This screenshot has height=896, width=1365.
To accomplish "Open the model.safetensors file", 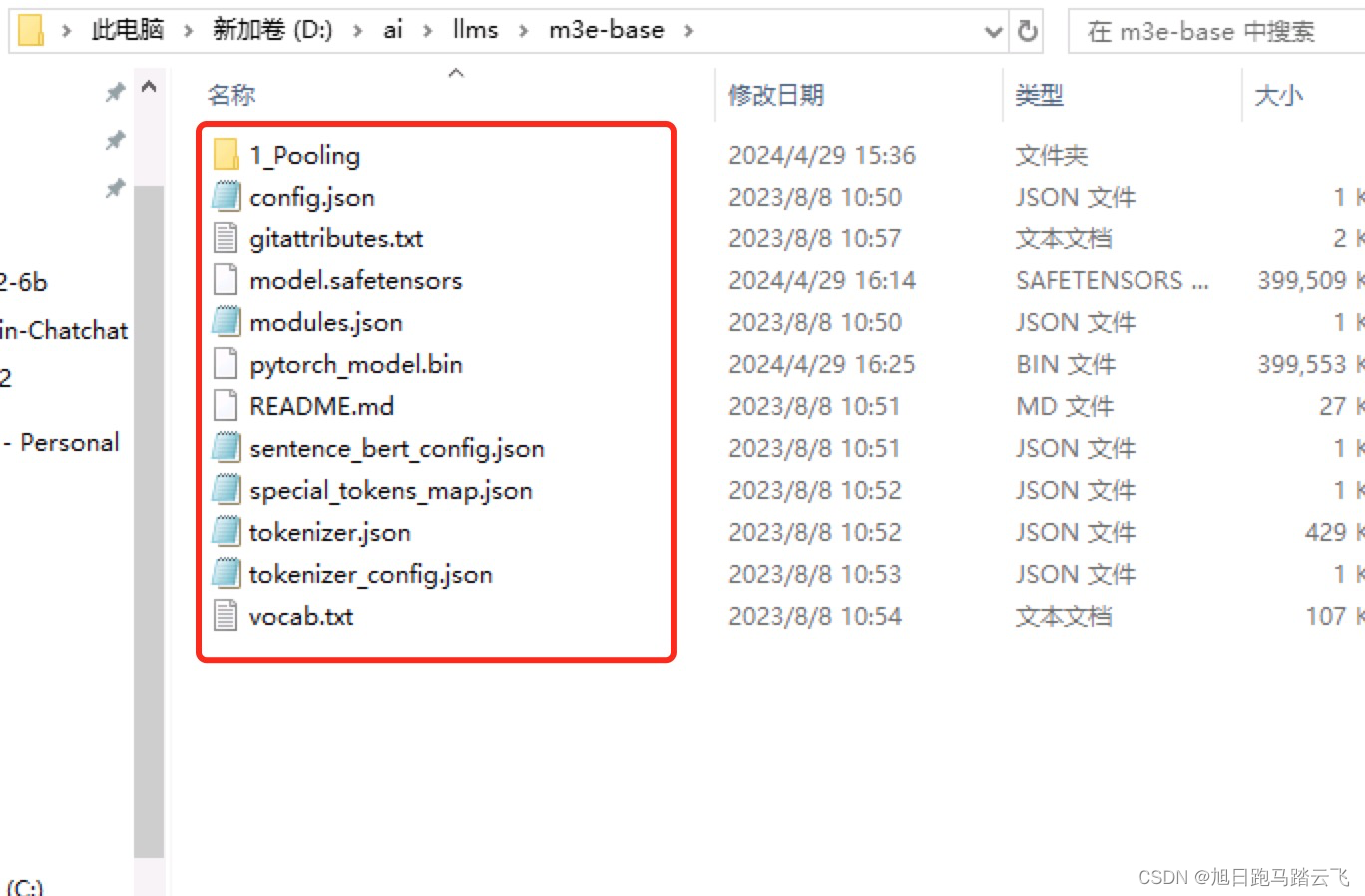I will point(358,280).
